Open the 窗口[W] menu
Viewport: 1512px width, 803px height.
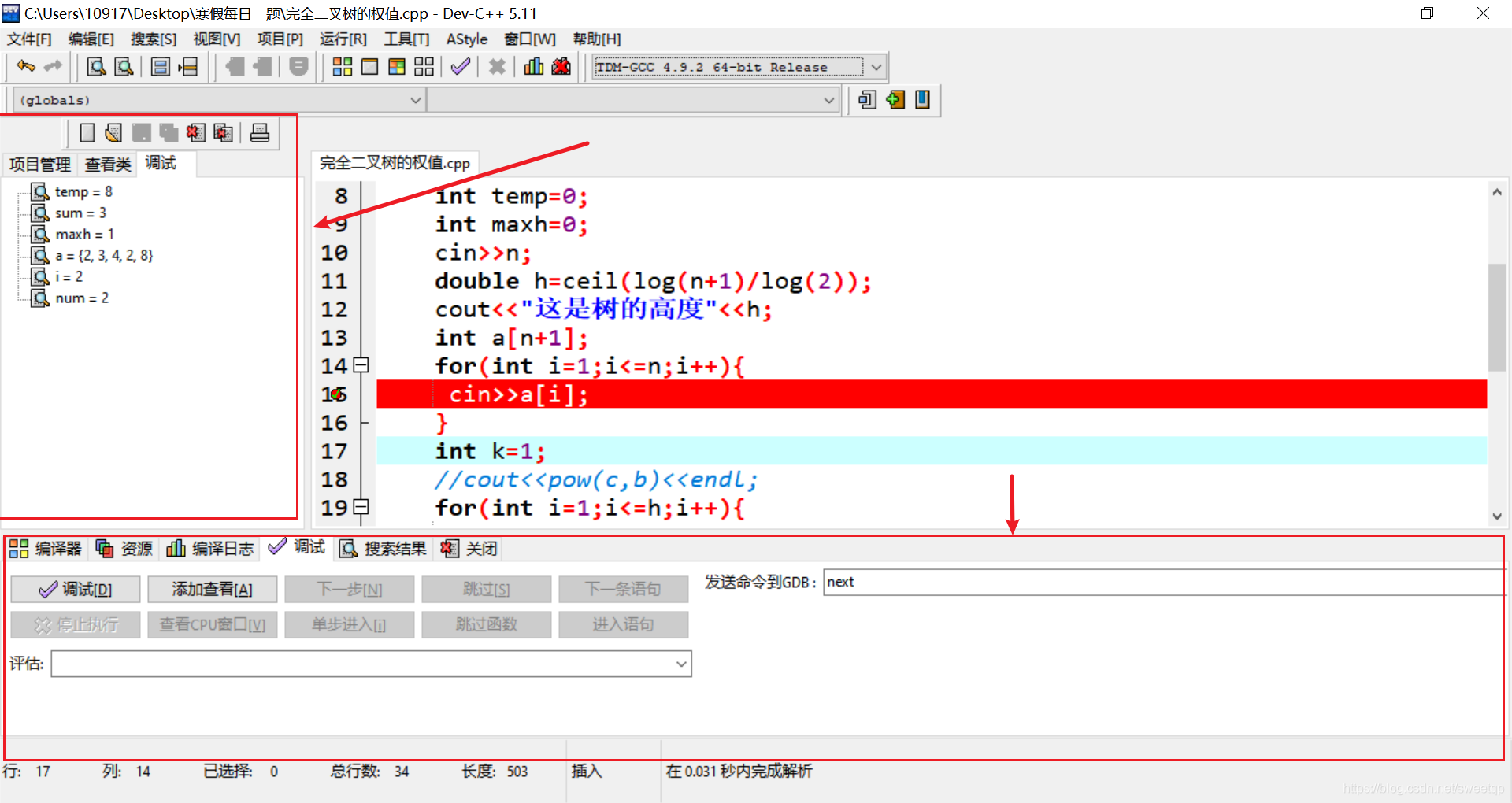[530, 39]
